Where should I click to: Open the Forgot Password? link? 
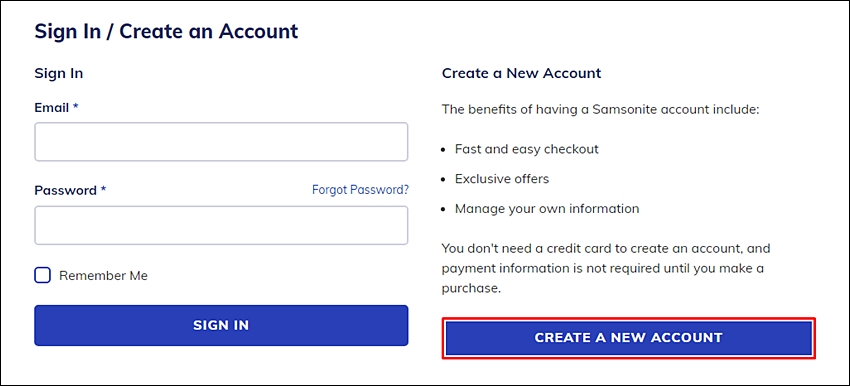(x=360, y=190)
